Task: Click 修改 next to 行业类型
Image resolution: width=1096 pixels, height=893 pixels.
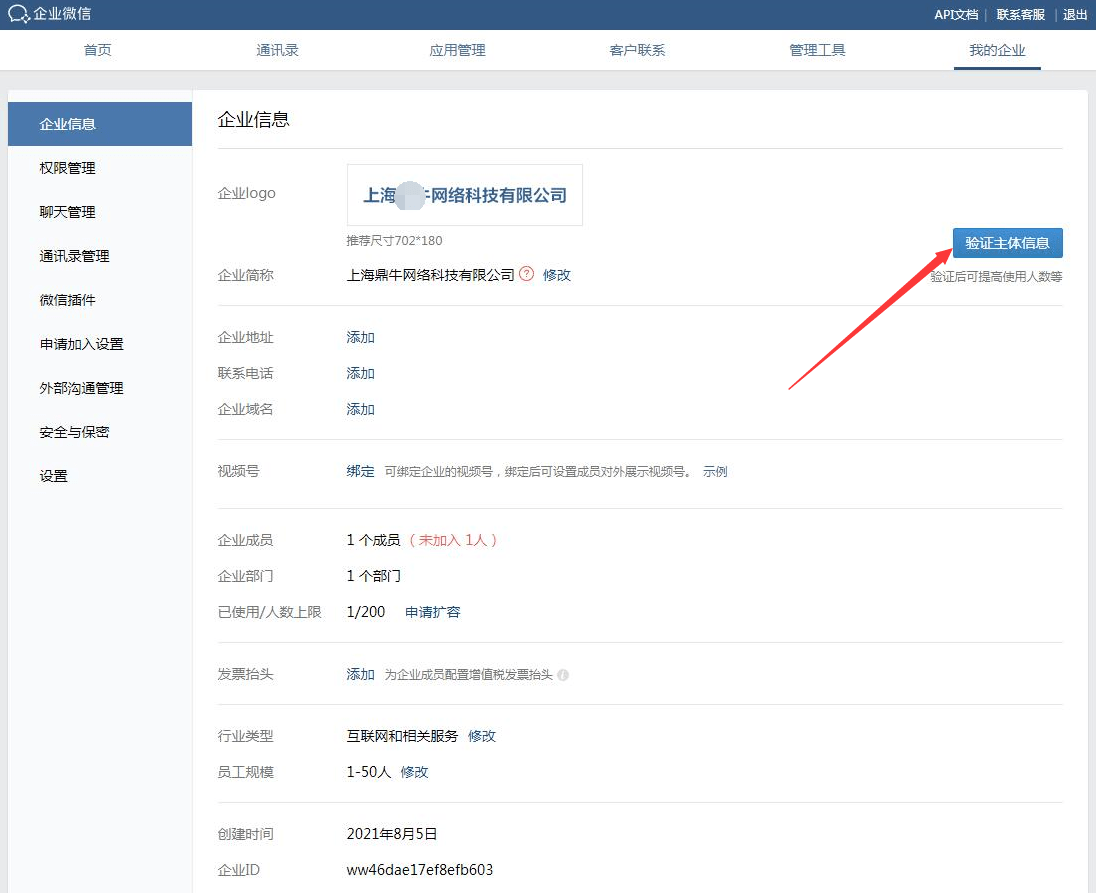Action: [482, 736]
